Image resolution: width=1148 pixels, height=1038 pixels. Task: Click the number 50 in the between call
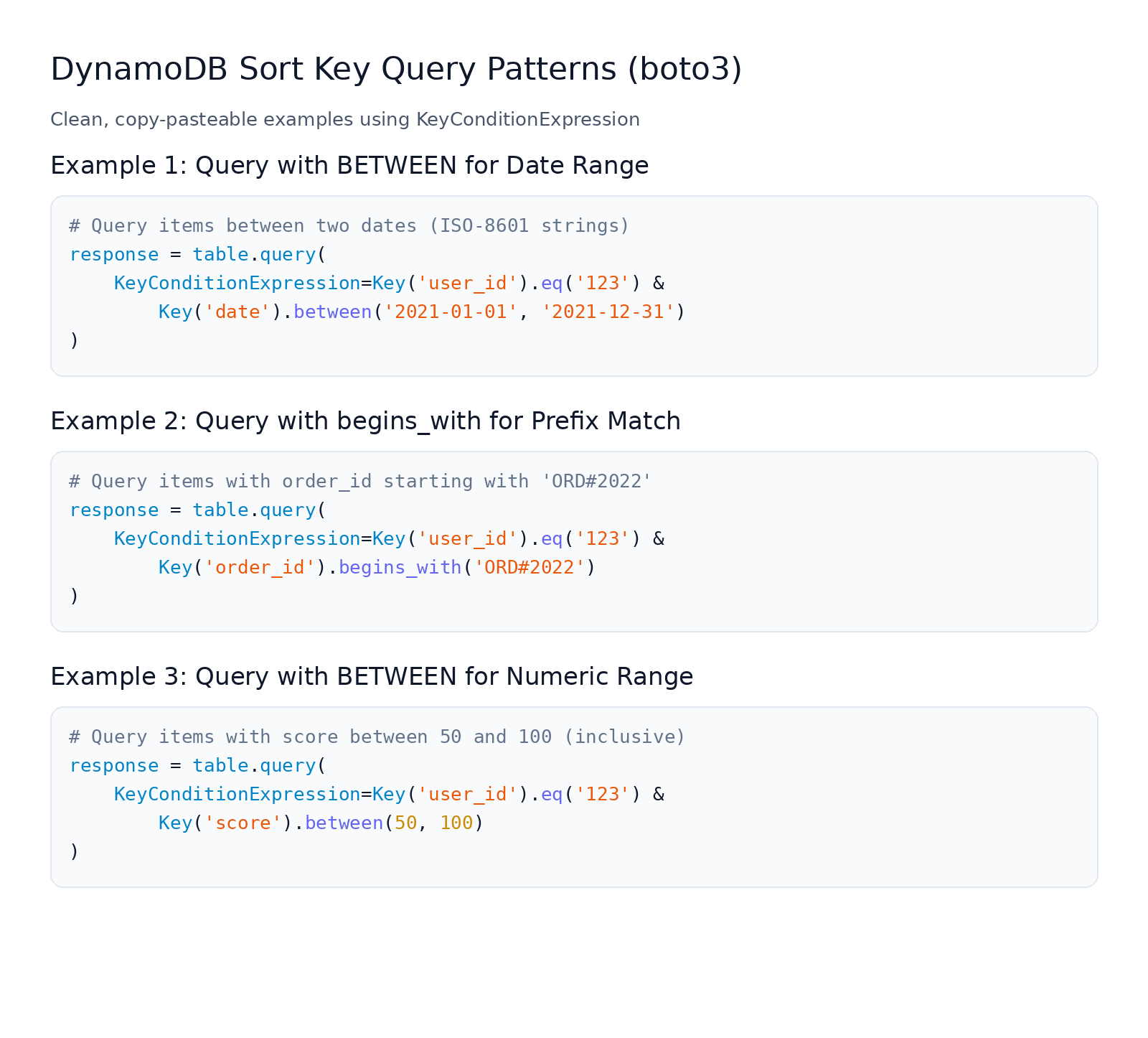[x=405, y=823]
